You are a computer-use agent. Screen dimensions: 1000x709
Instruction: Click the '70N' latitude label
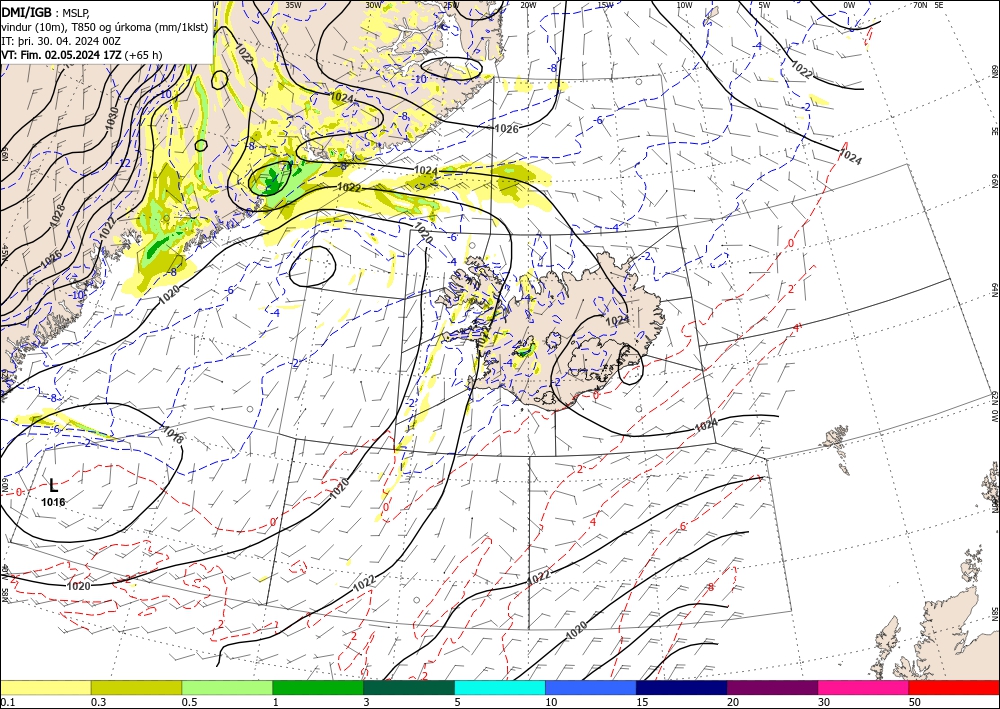point(920,5)
